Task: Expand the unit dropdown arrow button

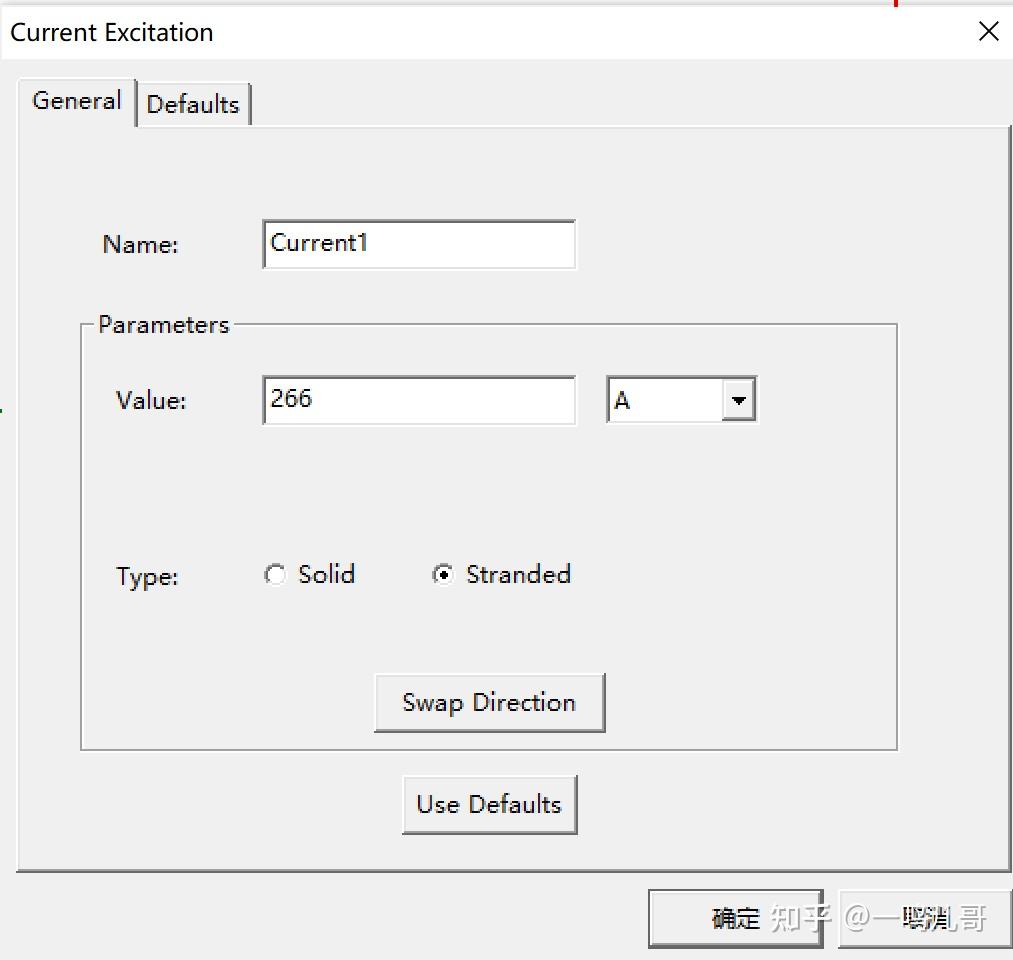Action: [x=738, y=401]
